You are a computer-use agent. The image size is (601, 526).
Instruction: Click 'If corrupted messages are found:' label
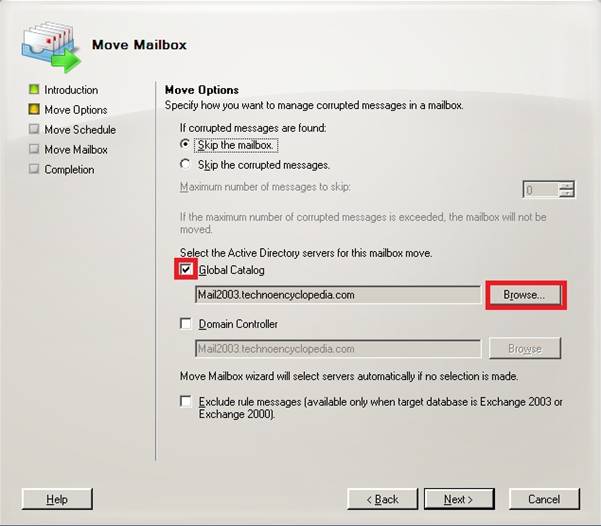click(x=253, y=128)
